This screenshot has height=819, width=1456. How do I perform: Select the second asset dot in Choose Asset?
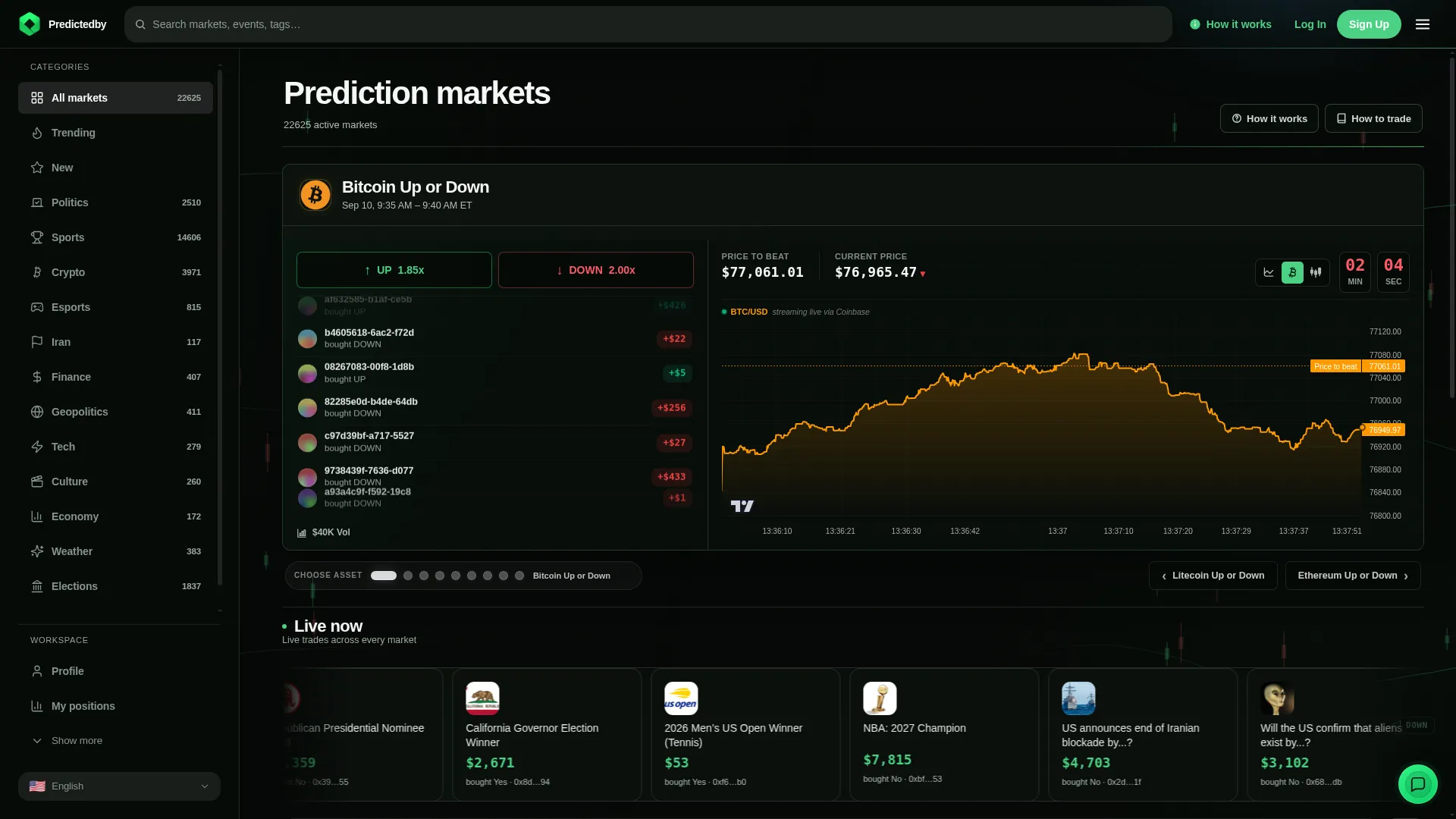click(x=408, y=576)
